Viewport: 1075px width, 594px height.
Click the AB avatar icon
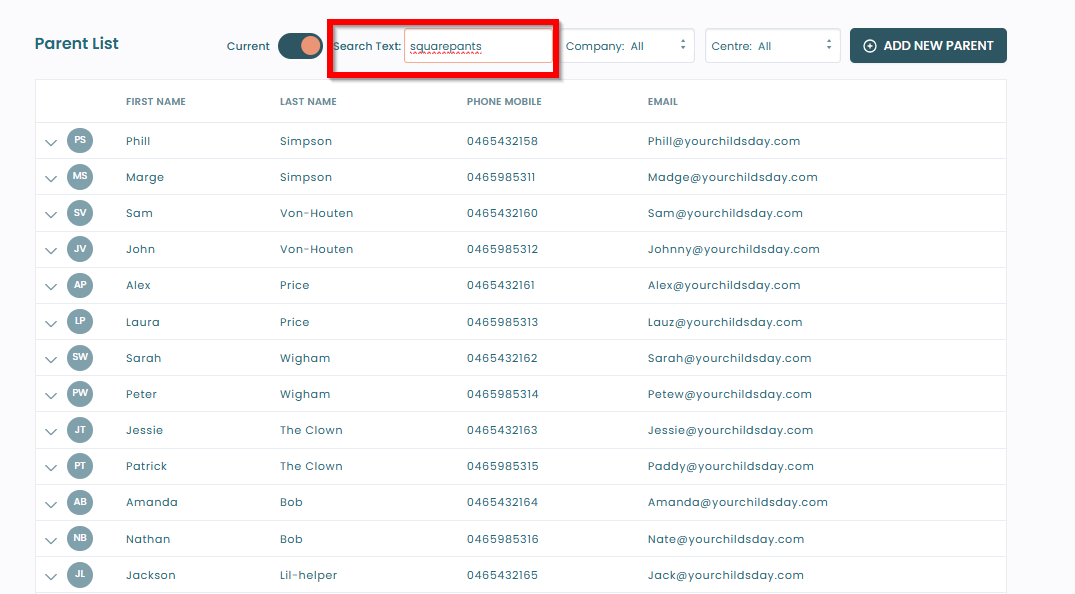[80, 502]
